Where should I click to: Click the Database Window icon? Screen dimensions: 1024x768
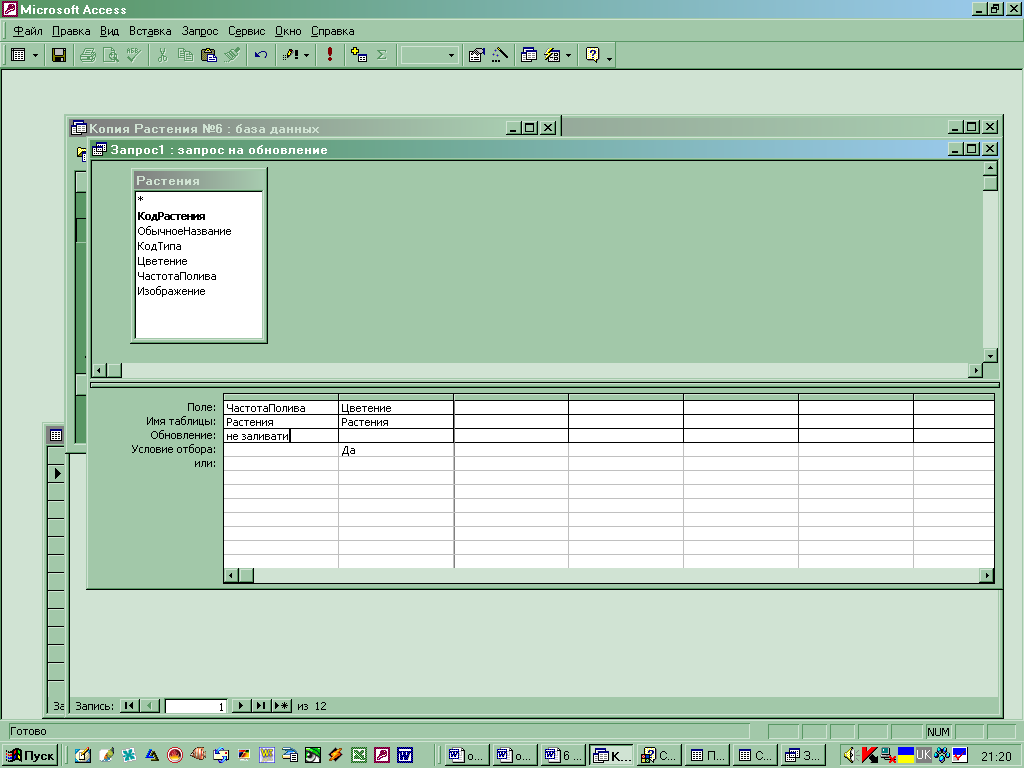pos(529,55)
